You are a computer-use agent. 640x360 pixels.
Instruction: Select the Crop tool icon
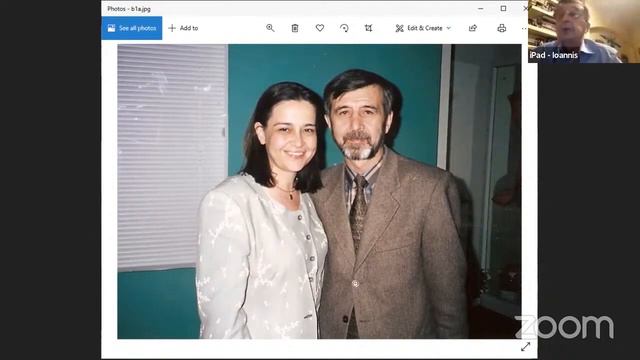click(368, 28)
